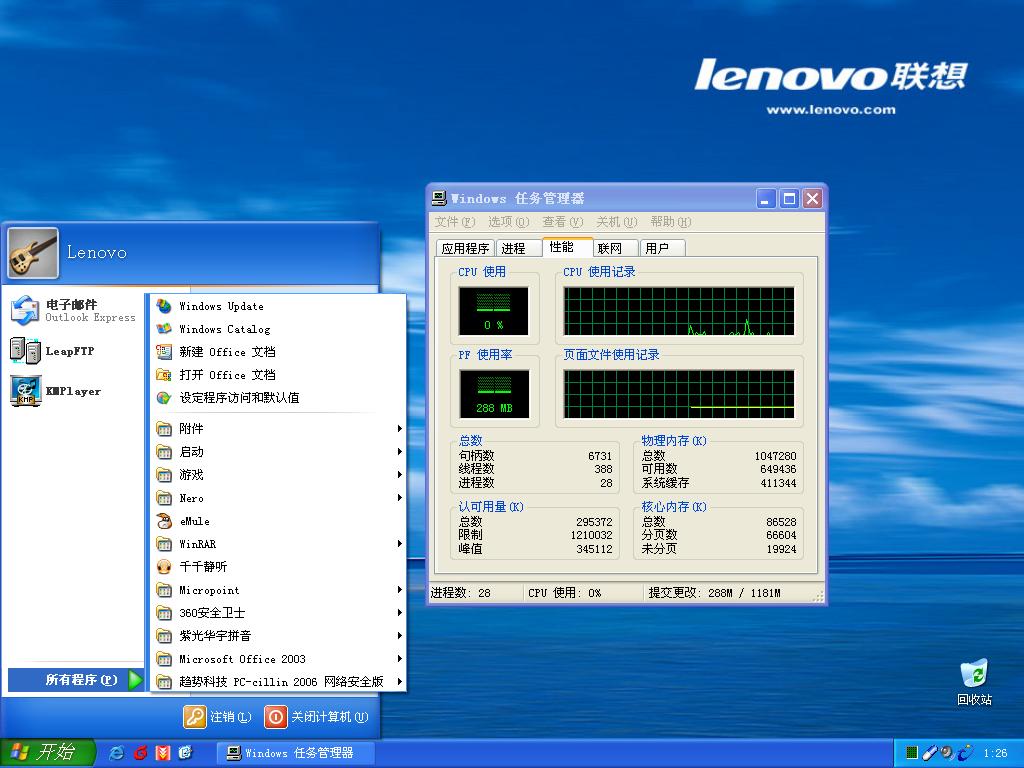
Task: Click the Task Manager title bar icon
Action: [440, 198]
